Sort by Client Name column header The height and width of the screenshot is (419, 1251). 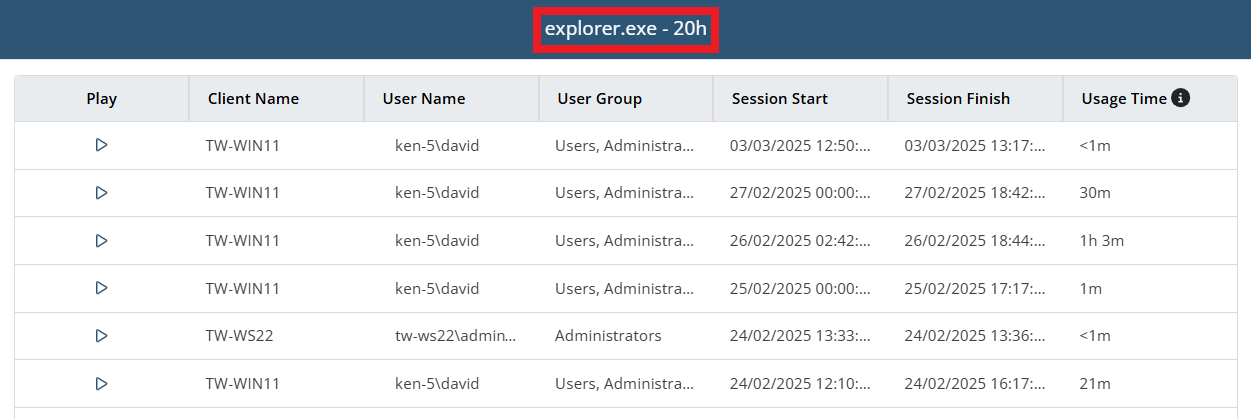point(253,99)
